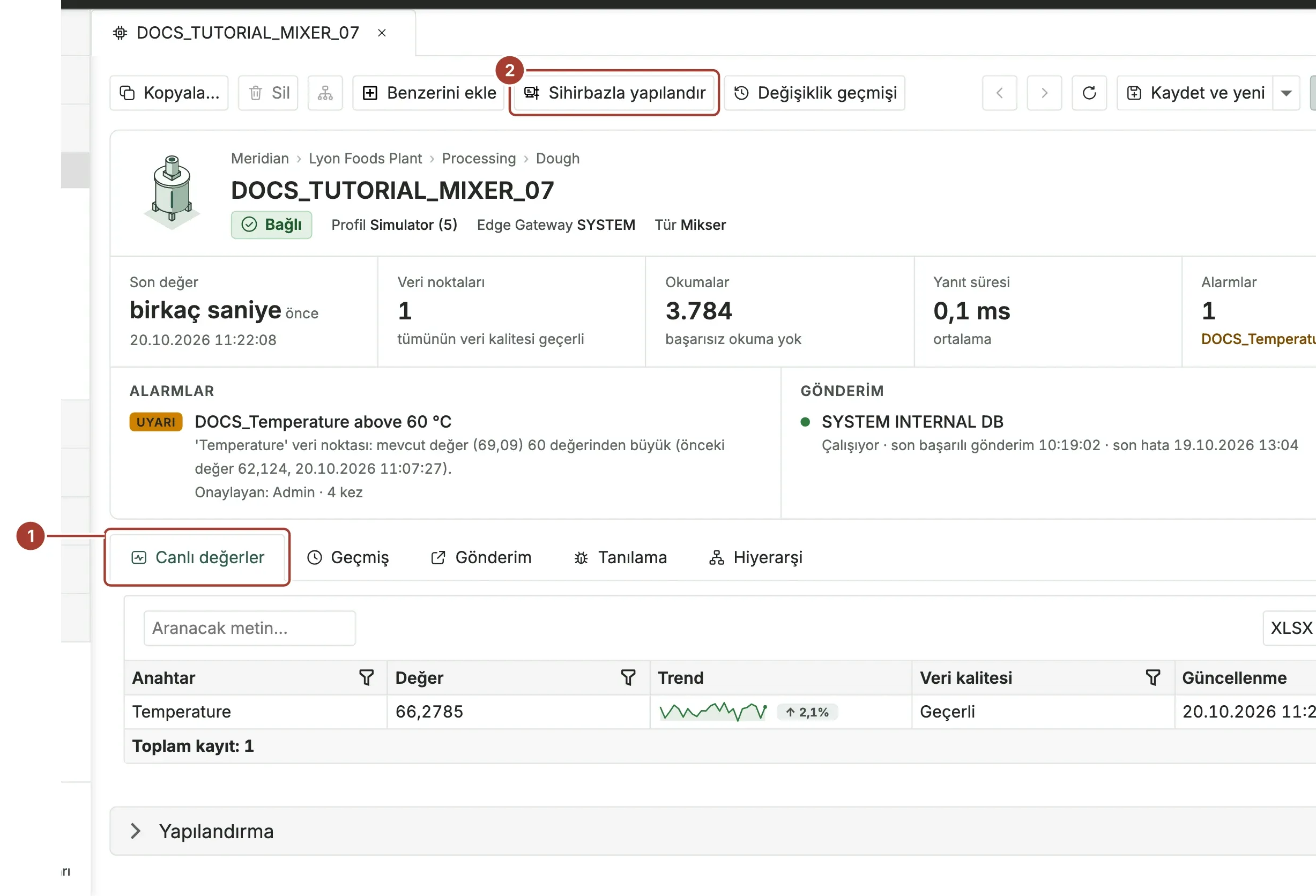
Task: Click the Kopyala... button
Action: (x=169, y=93)
